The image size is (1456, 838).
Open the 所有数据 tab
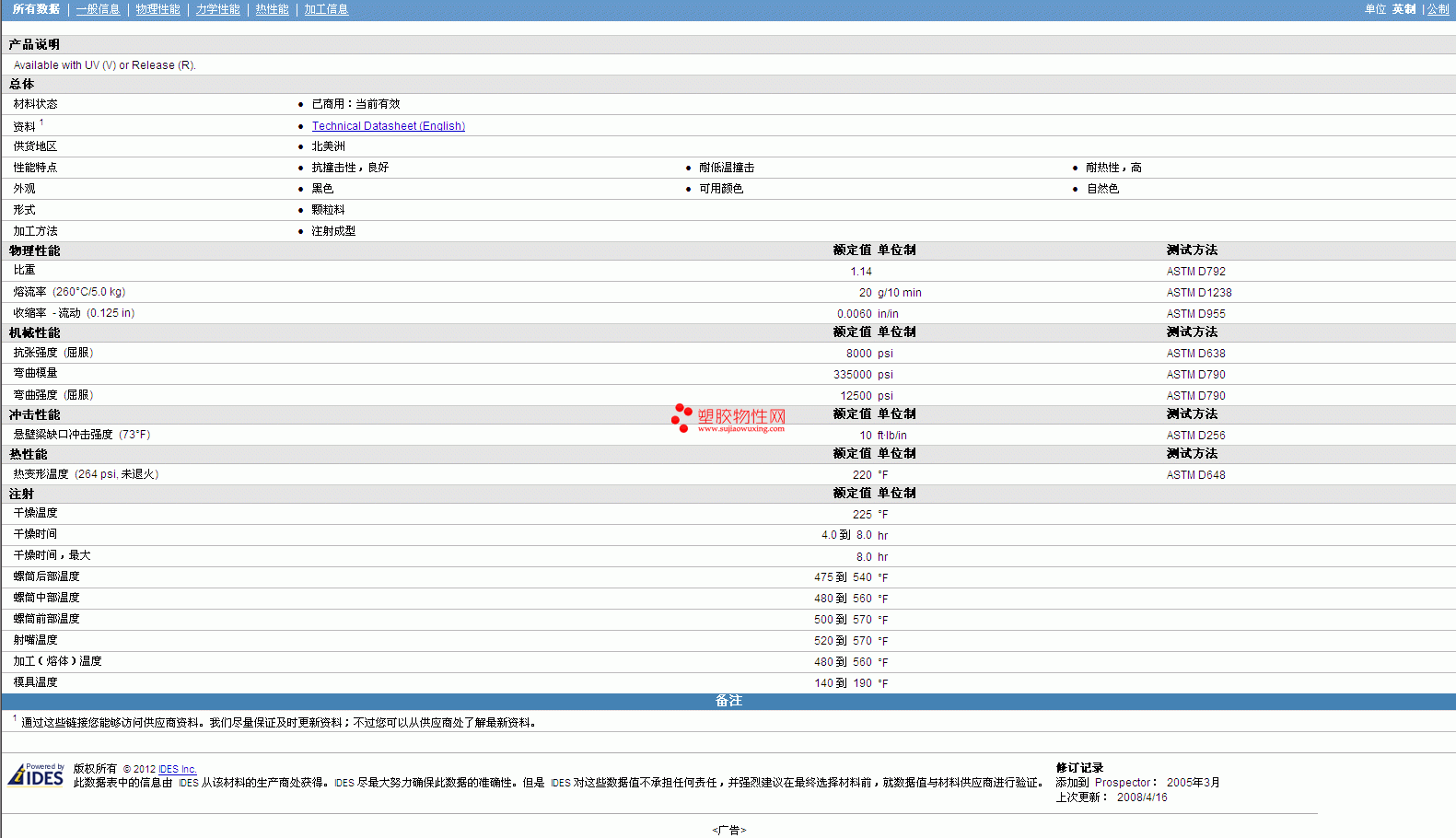(x=37, y=9)
